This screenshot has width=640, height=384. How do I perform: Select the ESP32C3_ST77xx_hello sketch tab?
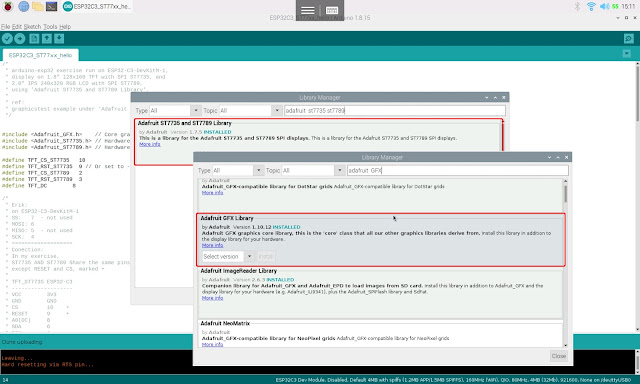40,55
